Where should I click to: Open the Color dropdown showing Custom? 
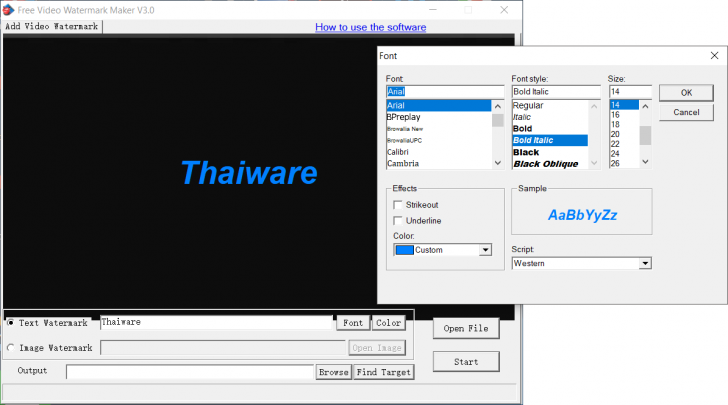[x=485, y=250]
